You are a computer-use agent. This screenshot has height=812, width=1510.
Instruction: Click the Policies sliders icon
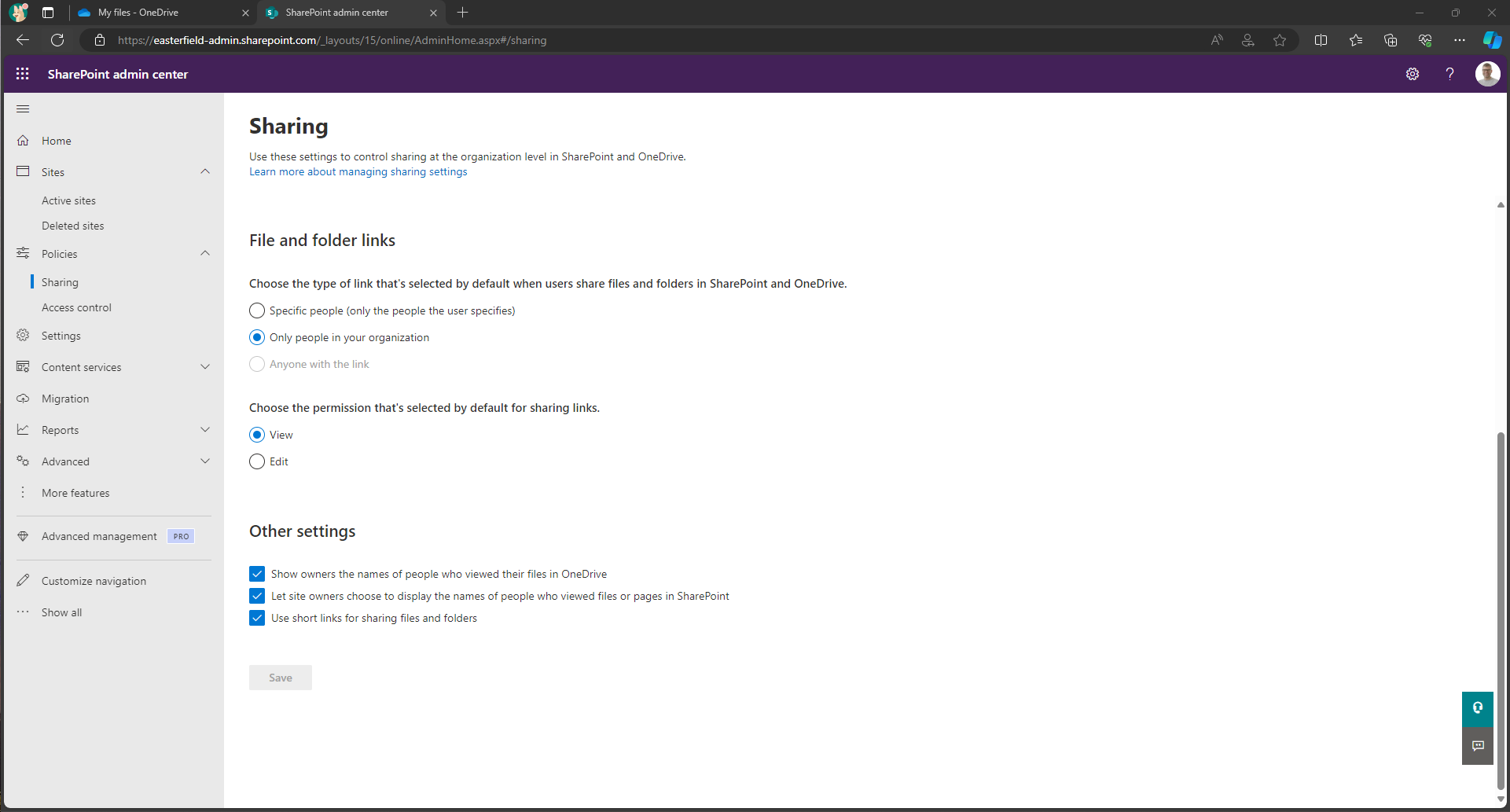point(23,253)
